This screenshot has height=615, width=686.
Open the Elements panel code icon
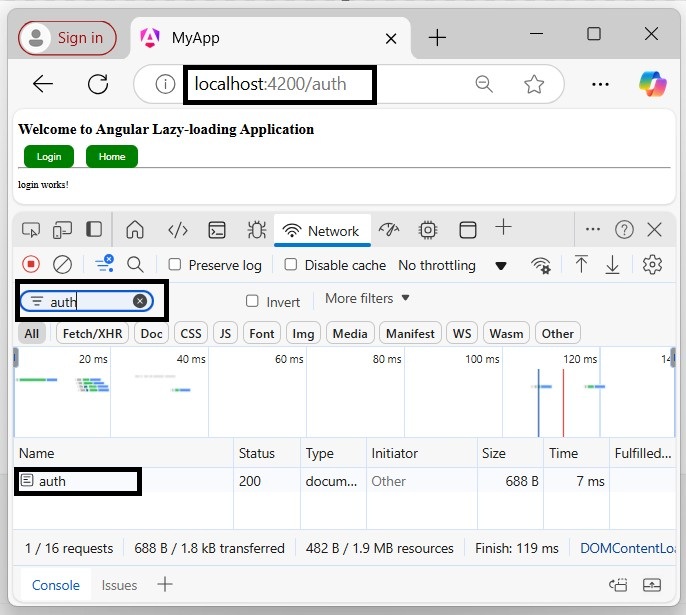178,230
